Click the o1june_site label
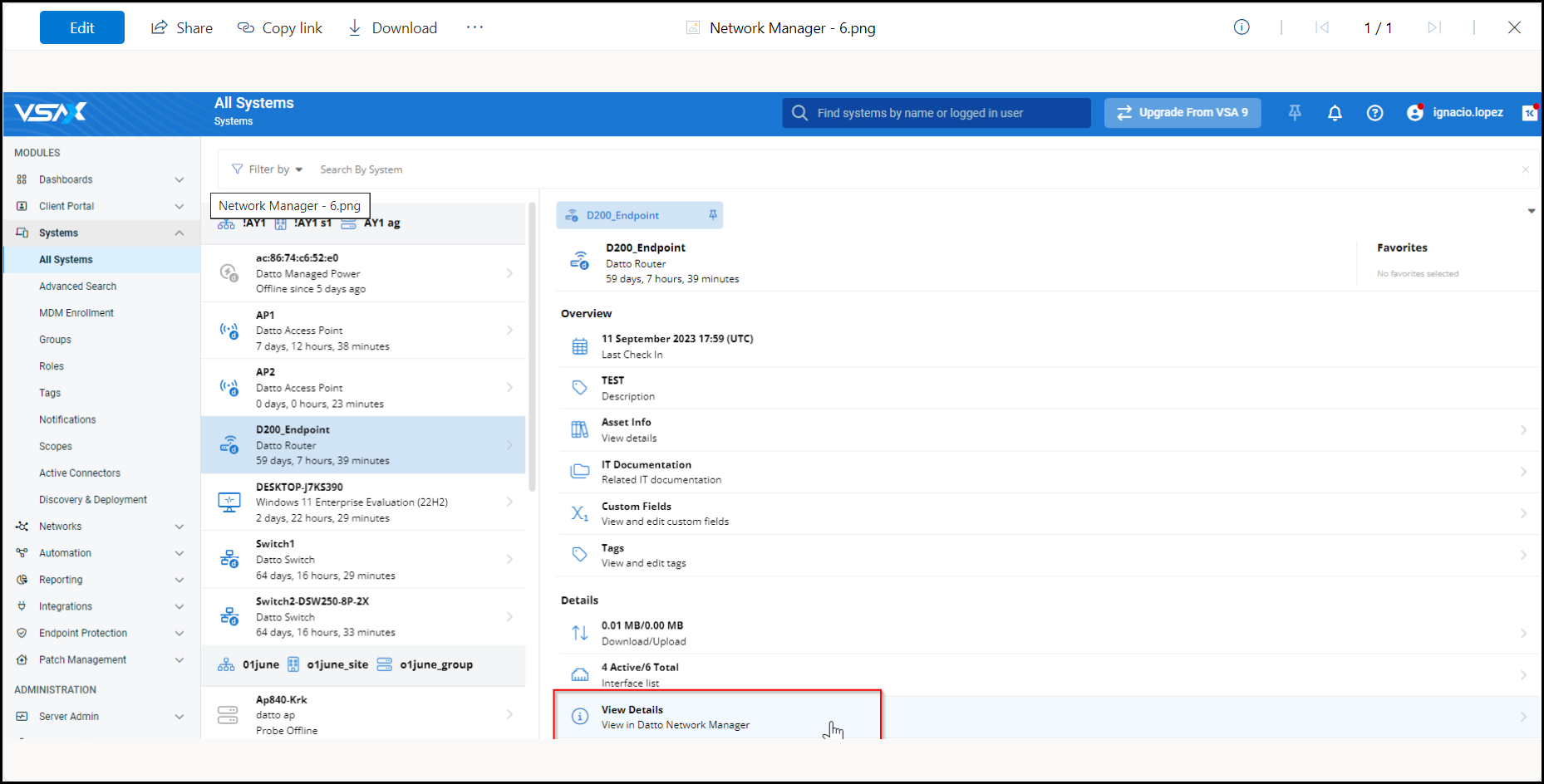 (x=337, y=664)
